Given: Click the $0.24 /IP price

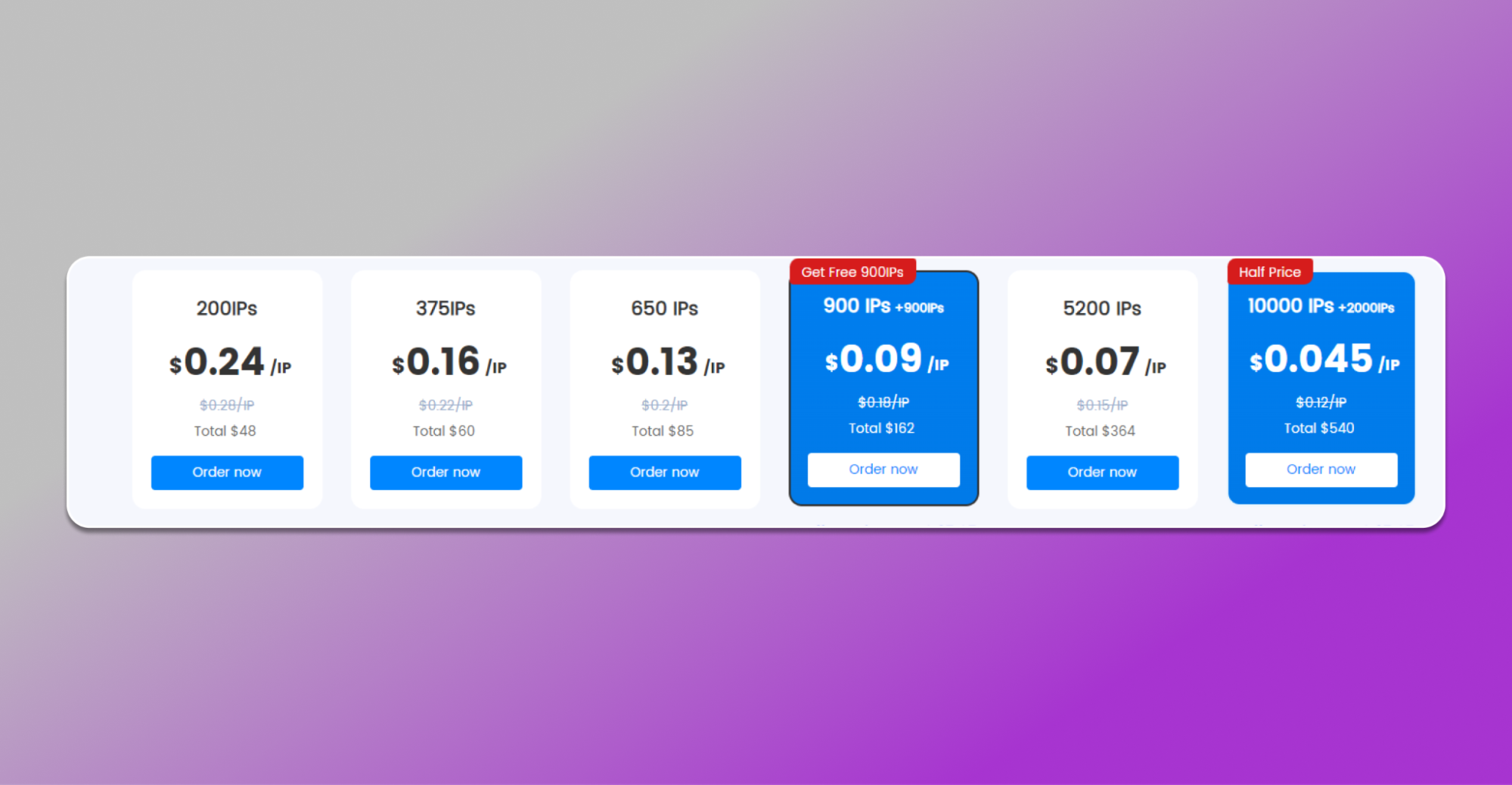Looking at the screenshot, I should click(x=230, y=361).
